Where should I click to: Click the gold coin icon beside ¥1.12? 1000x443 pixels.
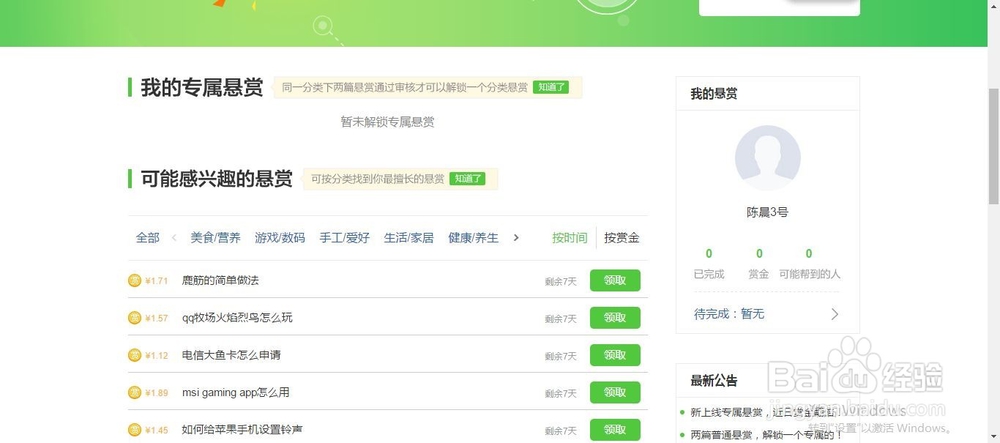click(x=135, y=355)
